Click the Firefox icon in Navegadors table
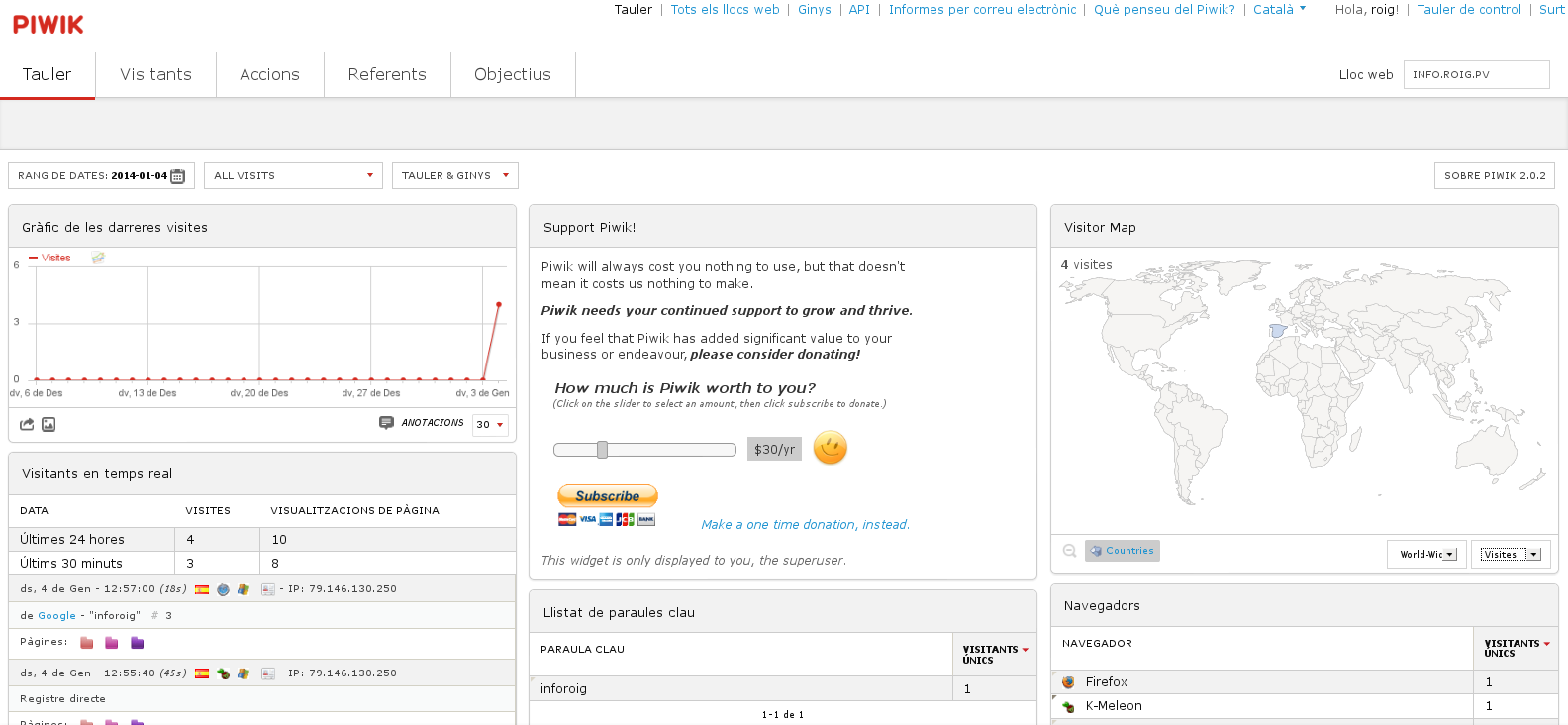 [x=1069, y=682]
